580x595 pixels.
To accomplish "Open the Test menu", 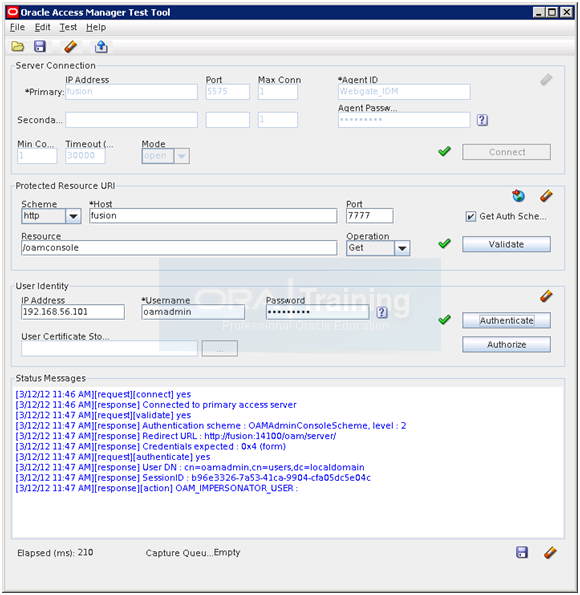I will pos(68,27).
